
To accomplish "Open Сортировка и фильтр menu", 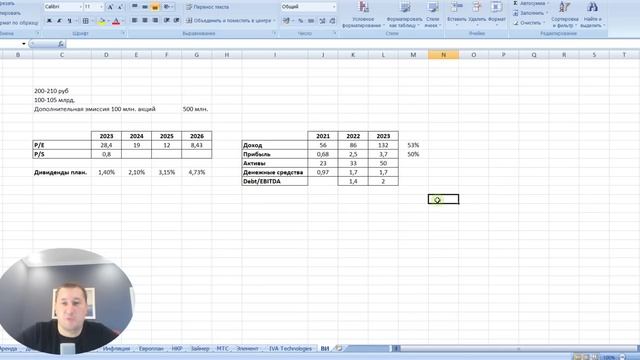I will click(564, 15).
